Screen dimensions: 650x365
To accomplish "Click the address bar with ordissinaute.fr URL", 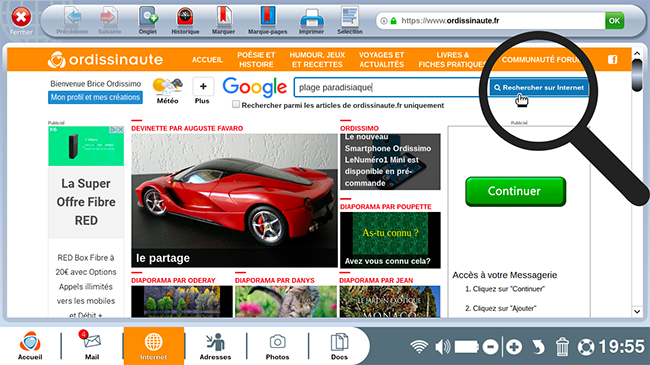I will click(x=490, y=20).
